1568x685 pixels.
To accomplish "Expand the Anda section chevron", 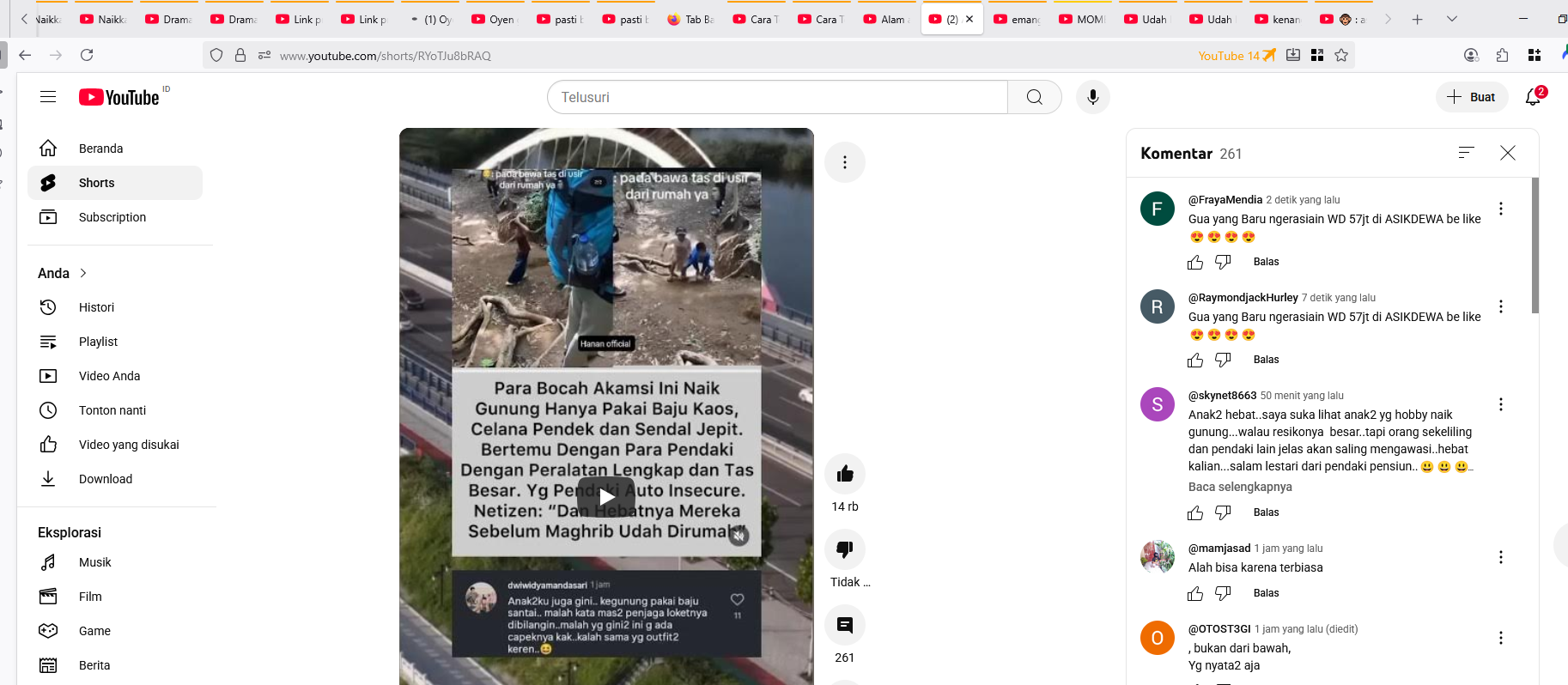I will 83,273.
